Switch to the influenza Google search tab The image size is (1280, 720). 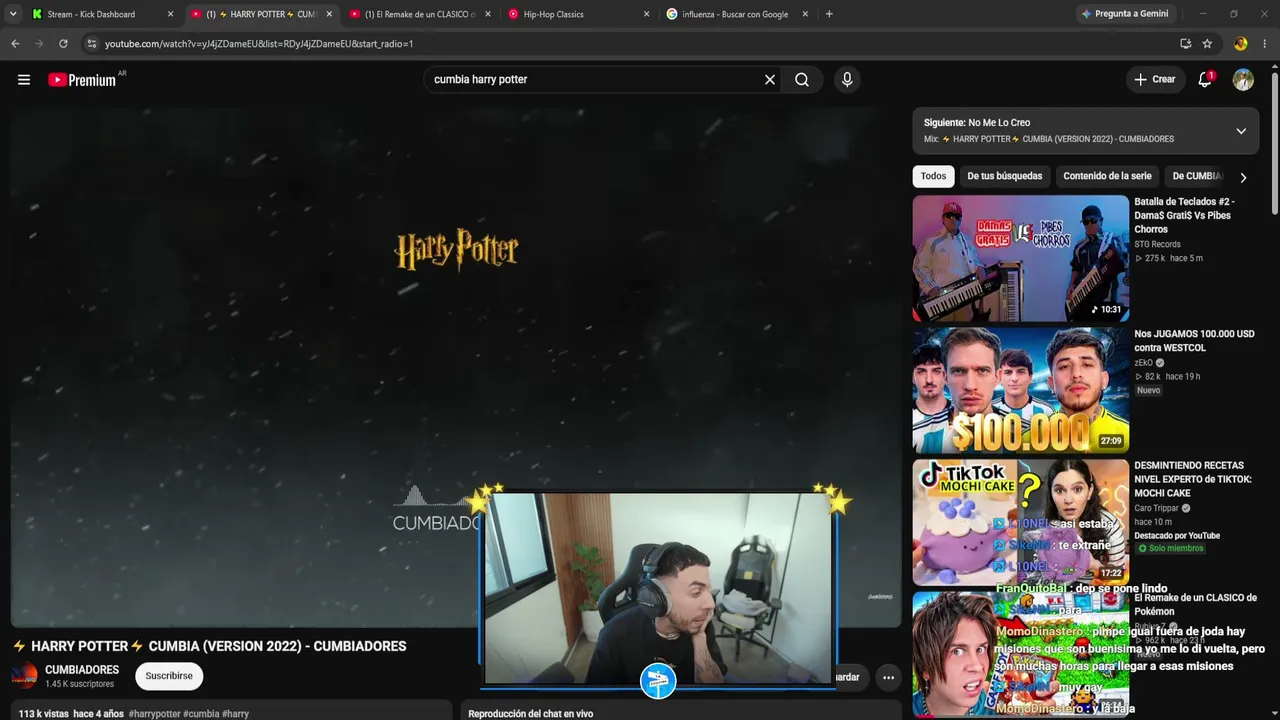tap(736, 14)
